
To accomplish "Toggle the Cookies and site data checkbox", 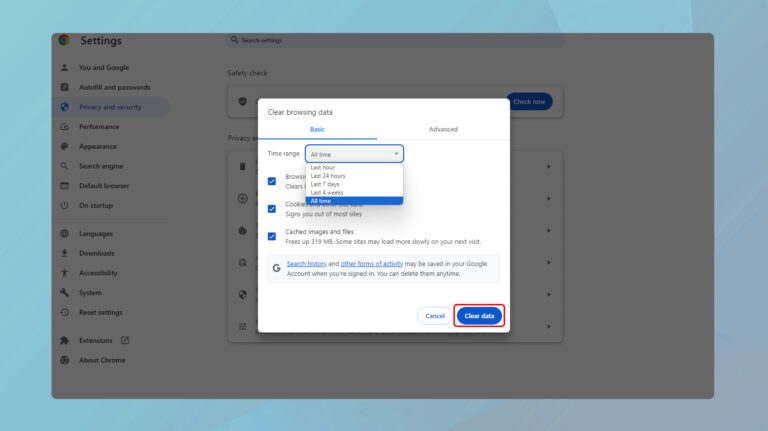I will coord(272,209).
